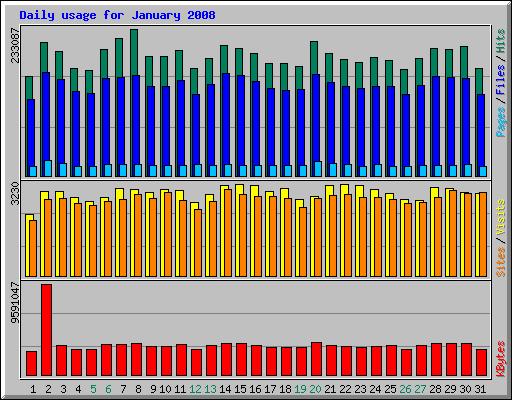Select day label 22 on the x-axis

point(345,389)
